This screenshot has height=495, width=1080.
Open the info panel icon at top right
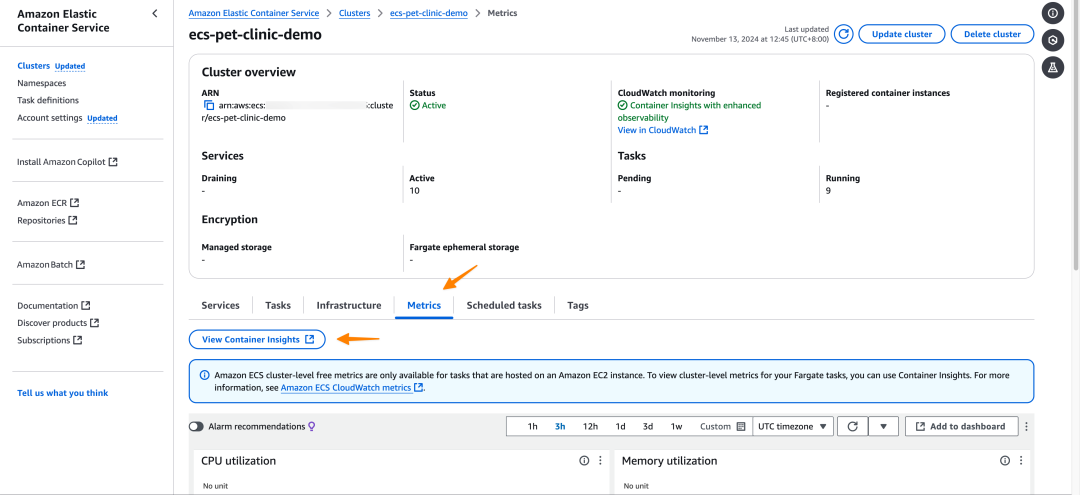coord(1052,14)
